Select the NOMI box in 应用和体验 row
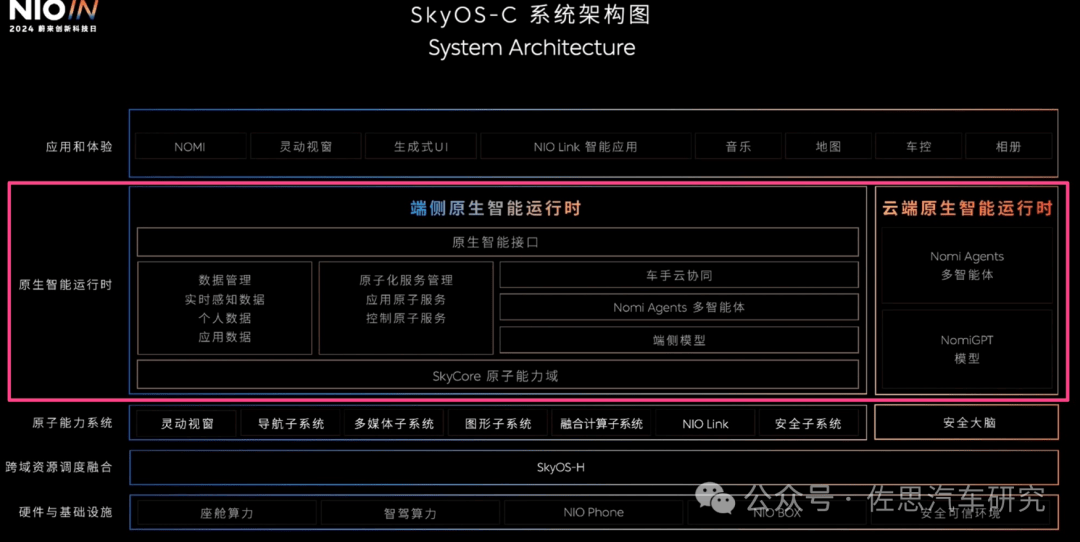 click(x=190, y=147)
